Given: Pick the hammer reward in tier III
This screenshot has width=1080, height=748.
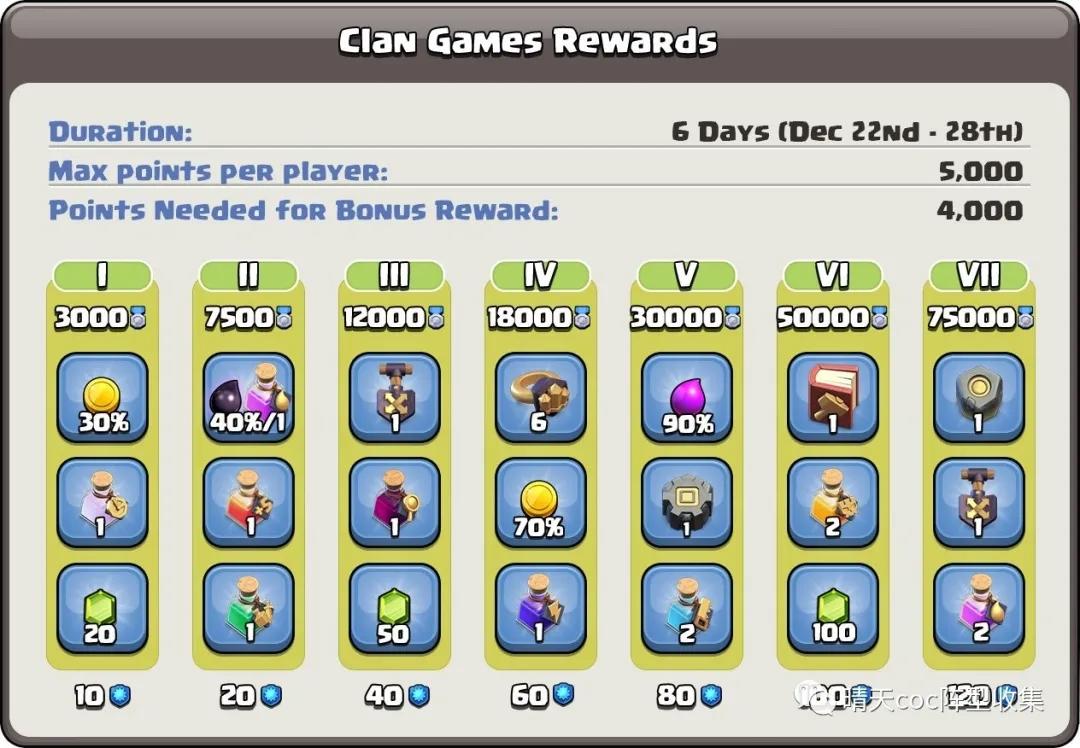Looking at the screenshot, I should (x=395, y=397).
